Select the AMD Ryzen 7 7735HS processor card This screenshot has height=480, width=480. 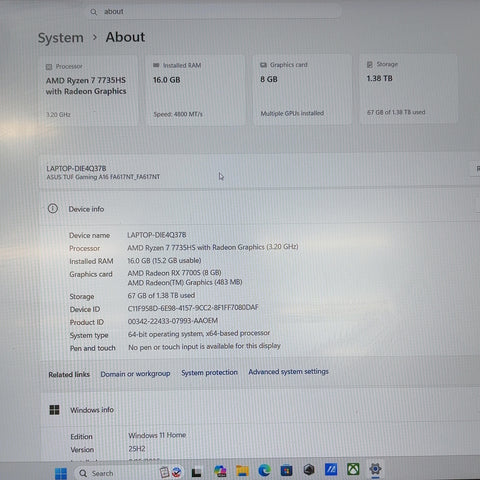88,91
